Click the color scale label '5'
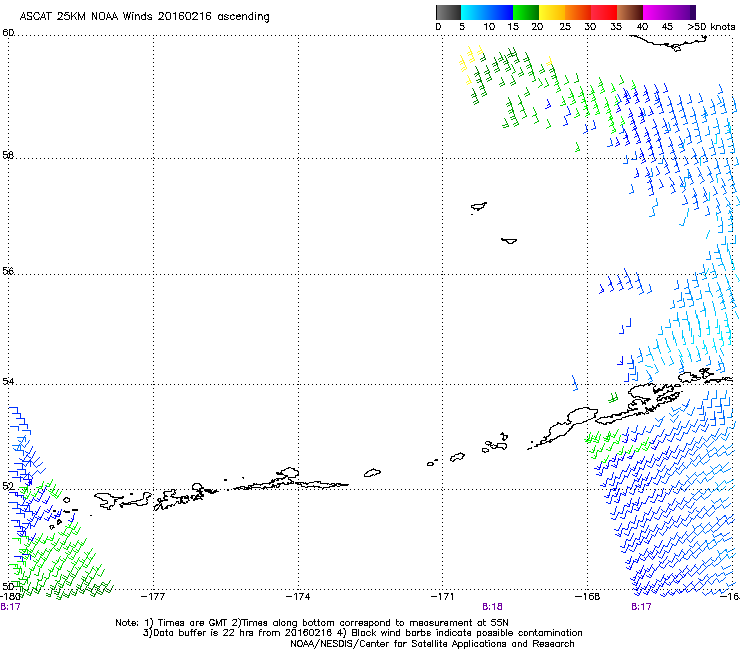Viewport: 740px width, 650px height. click(462, 27)
